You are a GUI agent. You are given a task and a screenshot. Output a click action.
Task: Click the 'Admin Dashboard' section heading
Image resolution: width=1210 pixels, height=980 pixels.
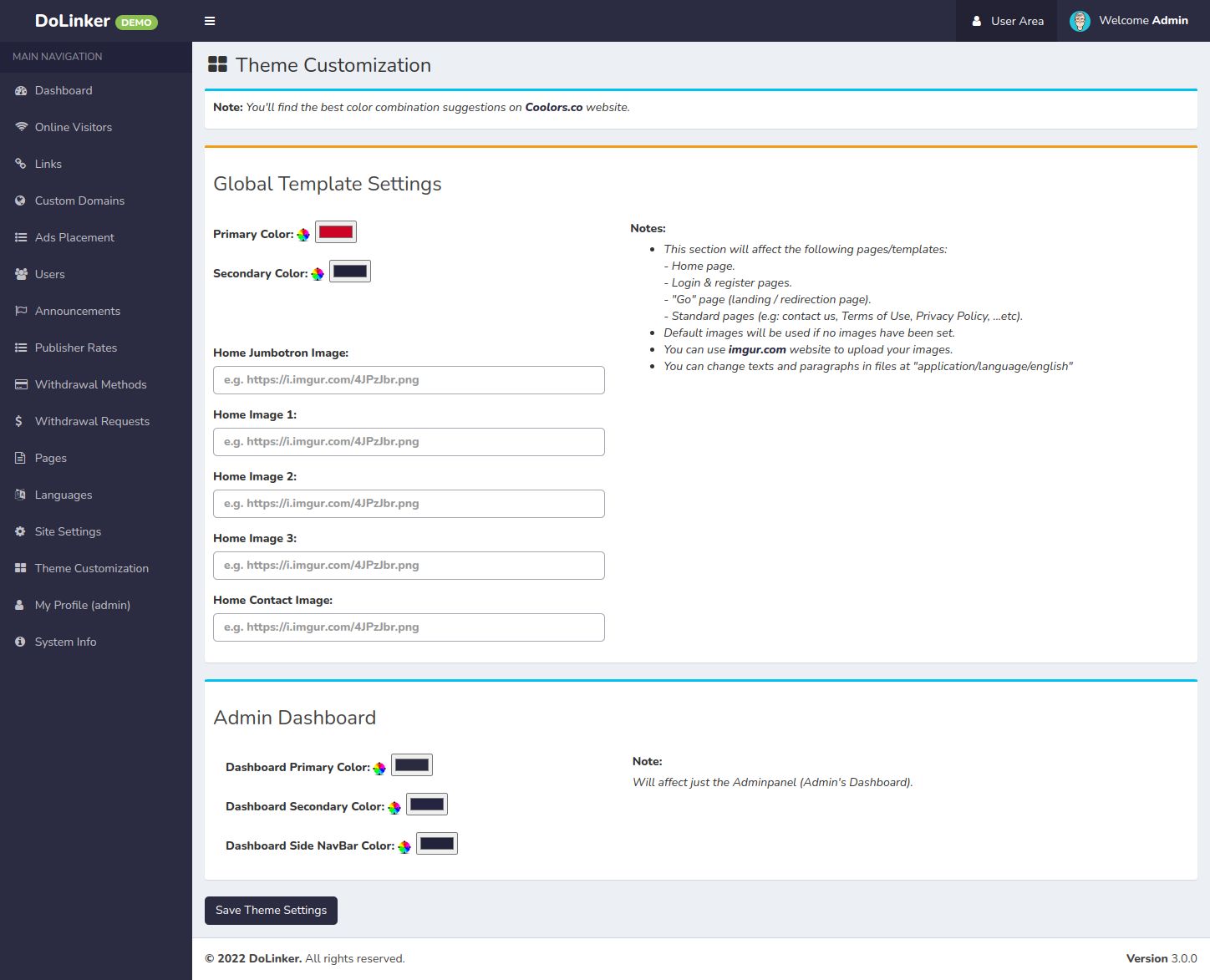295,718
